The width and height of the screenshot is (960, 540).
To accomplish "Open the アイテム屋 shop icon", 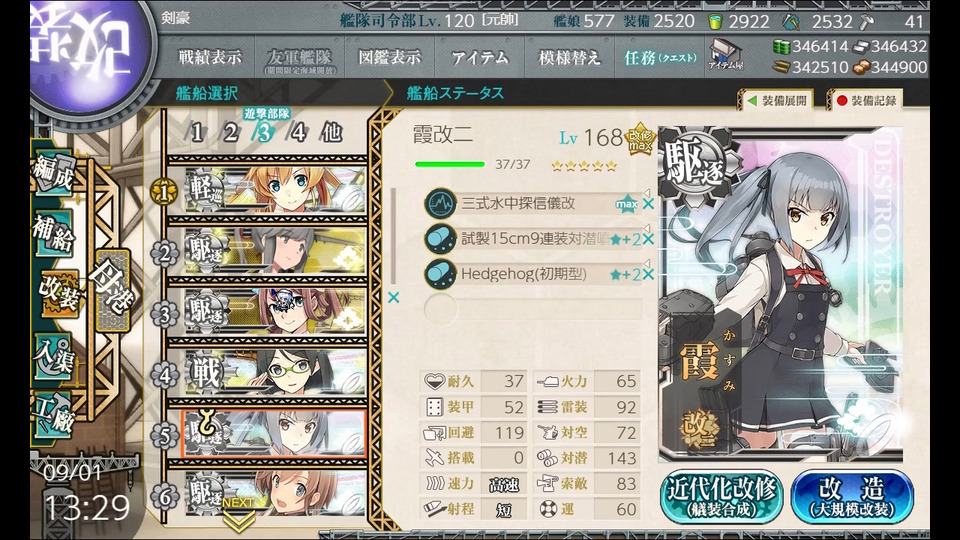I will (x=725, y=55).
